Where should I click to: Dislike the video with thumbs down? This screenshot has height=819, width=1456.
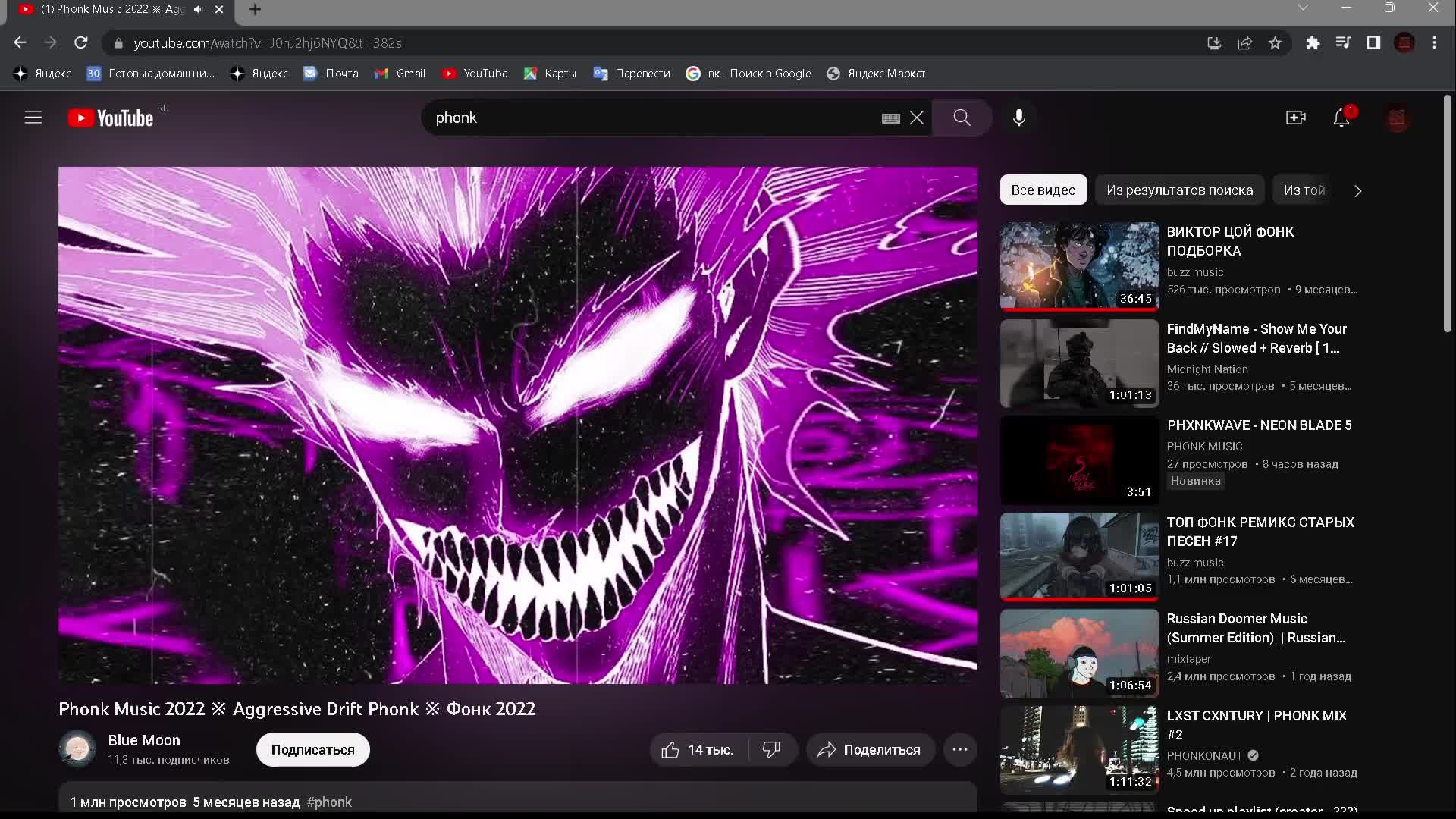point(771,750)
